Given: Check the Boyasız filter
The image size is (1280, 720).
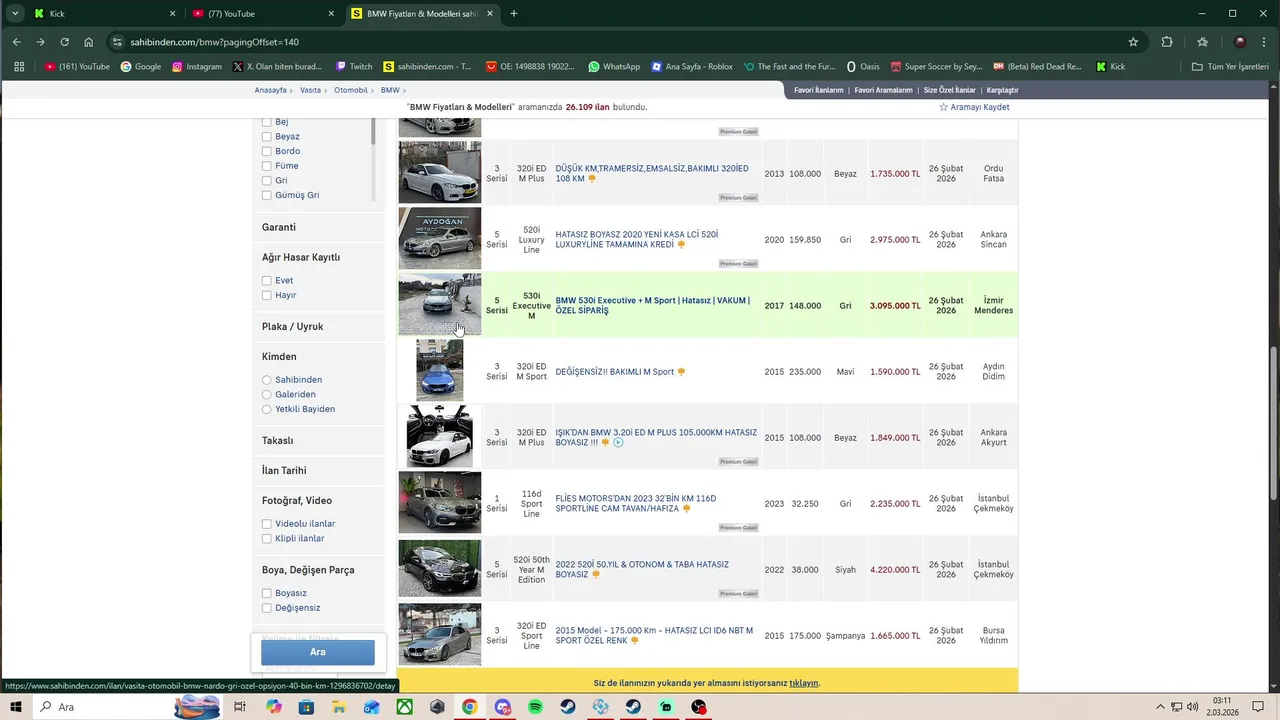Looking at the screenshot, I should pos(267,593).
